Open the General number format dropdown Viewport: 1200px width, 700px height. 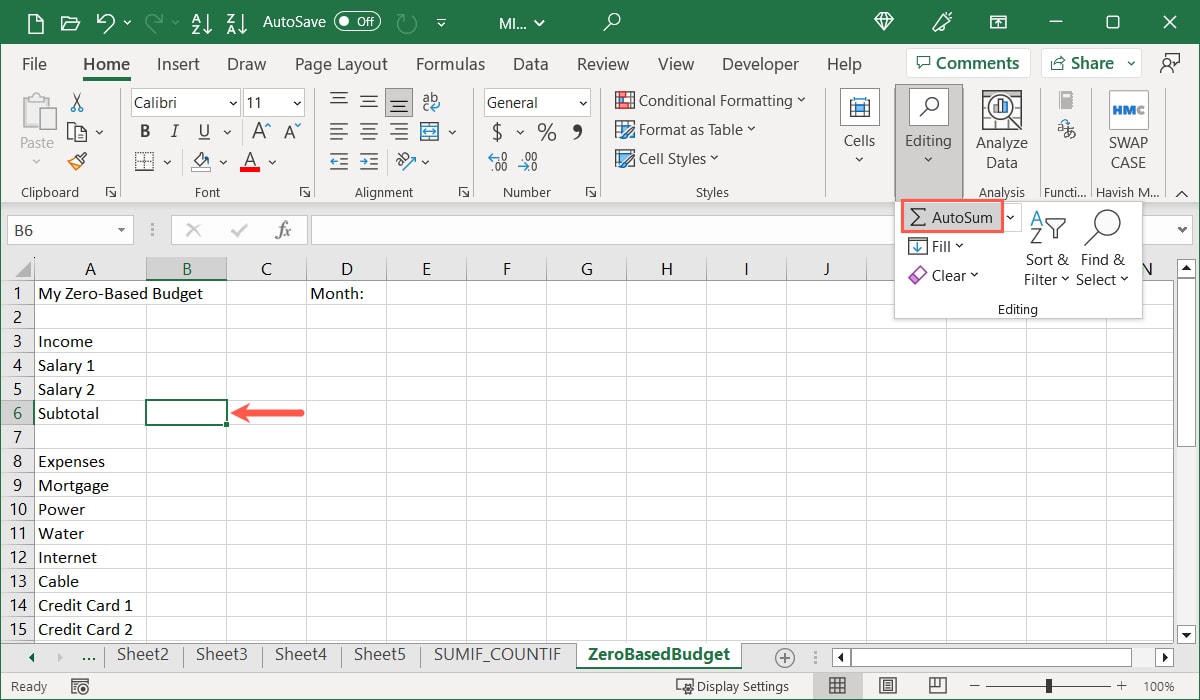pos(536,101)
